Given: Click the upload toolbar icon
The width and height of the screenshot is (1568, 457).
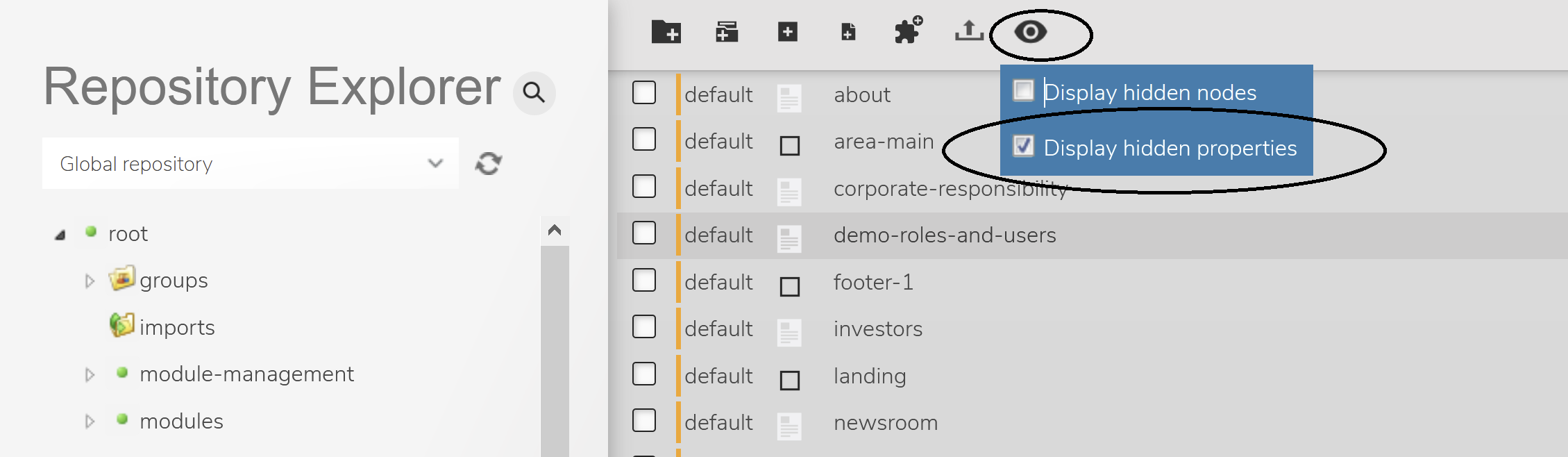Looking at the screenshot, I should pyautogui.click(x=969, y=31).
